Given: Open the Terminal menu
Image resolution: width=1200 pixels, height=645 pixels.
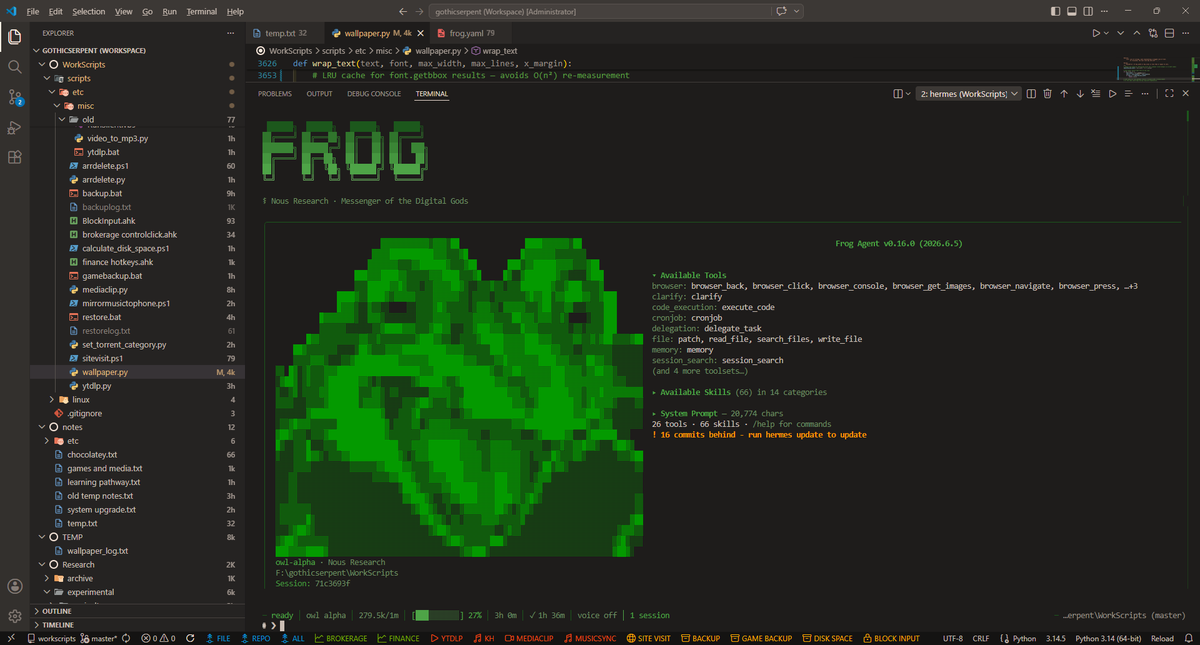Looking at the screenshot, I should pos(201,11).
